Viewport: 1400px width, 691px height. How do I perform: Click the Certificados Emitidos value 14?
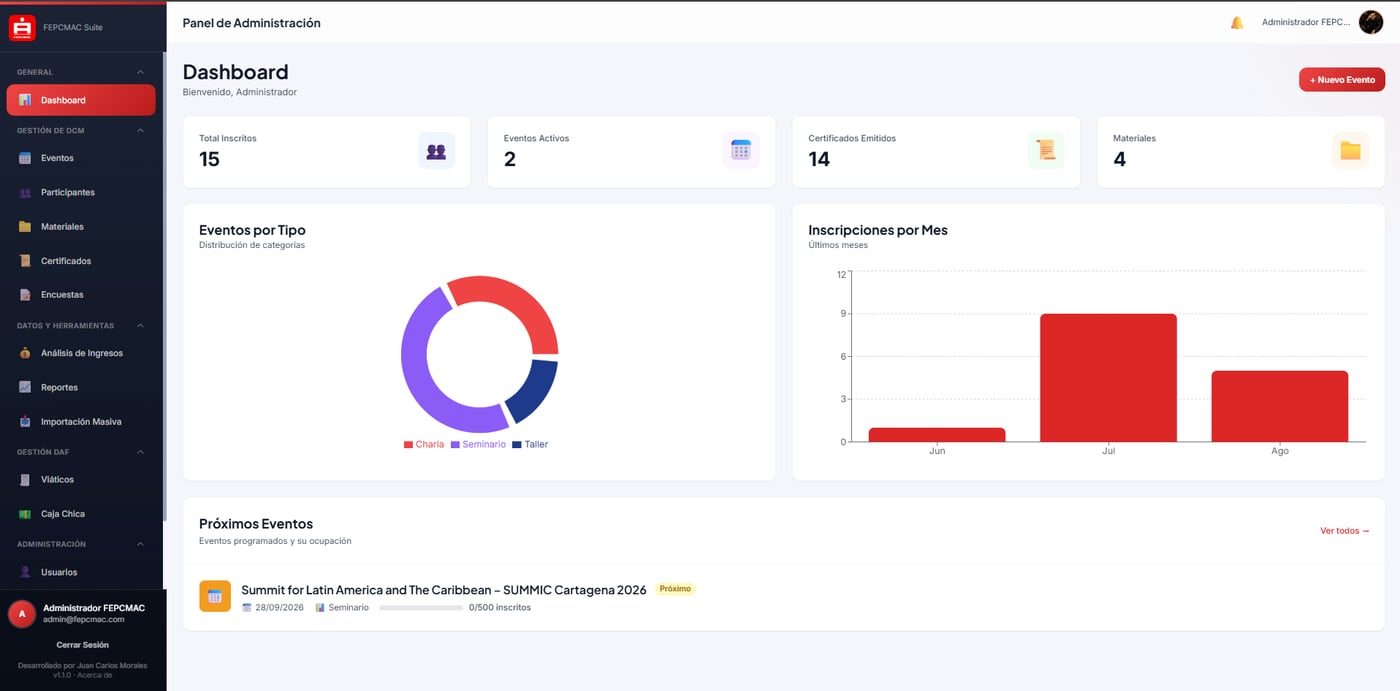click(819, 159)
